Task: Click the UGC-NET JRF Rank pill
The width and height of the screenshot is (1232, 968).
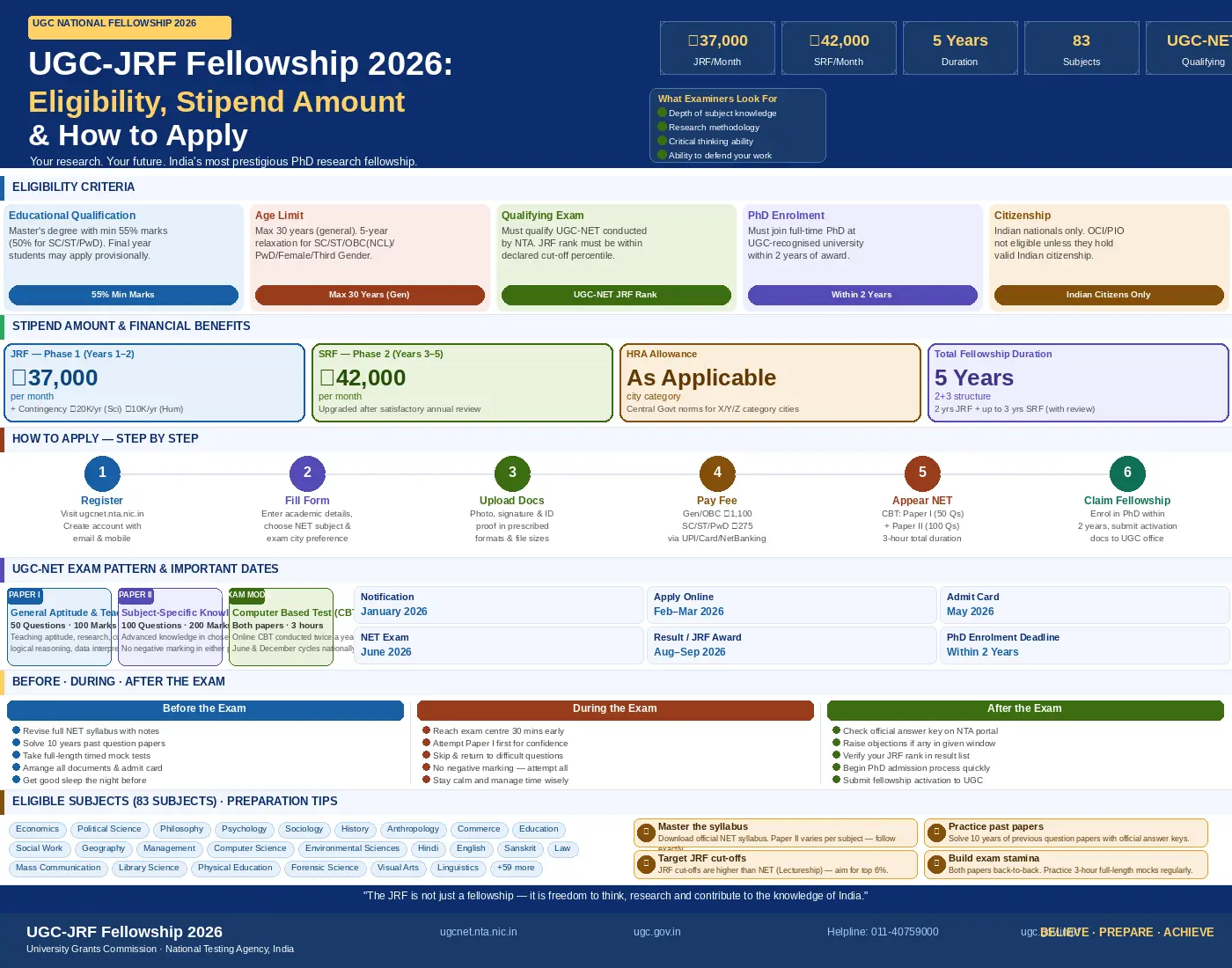Action: [616, 295]
